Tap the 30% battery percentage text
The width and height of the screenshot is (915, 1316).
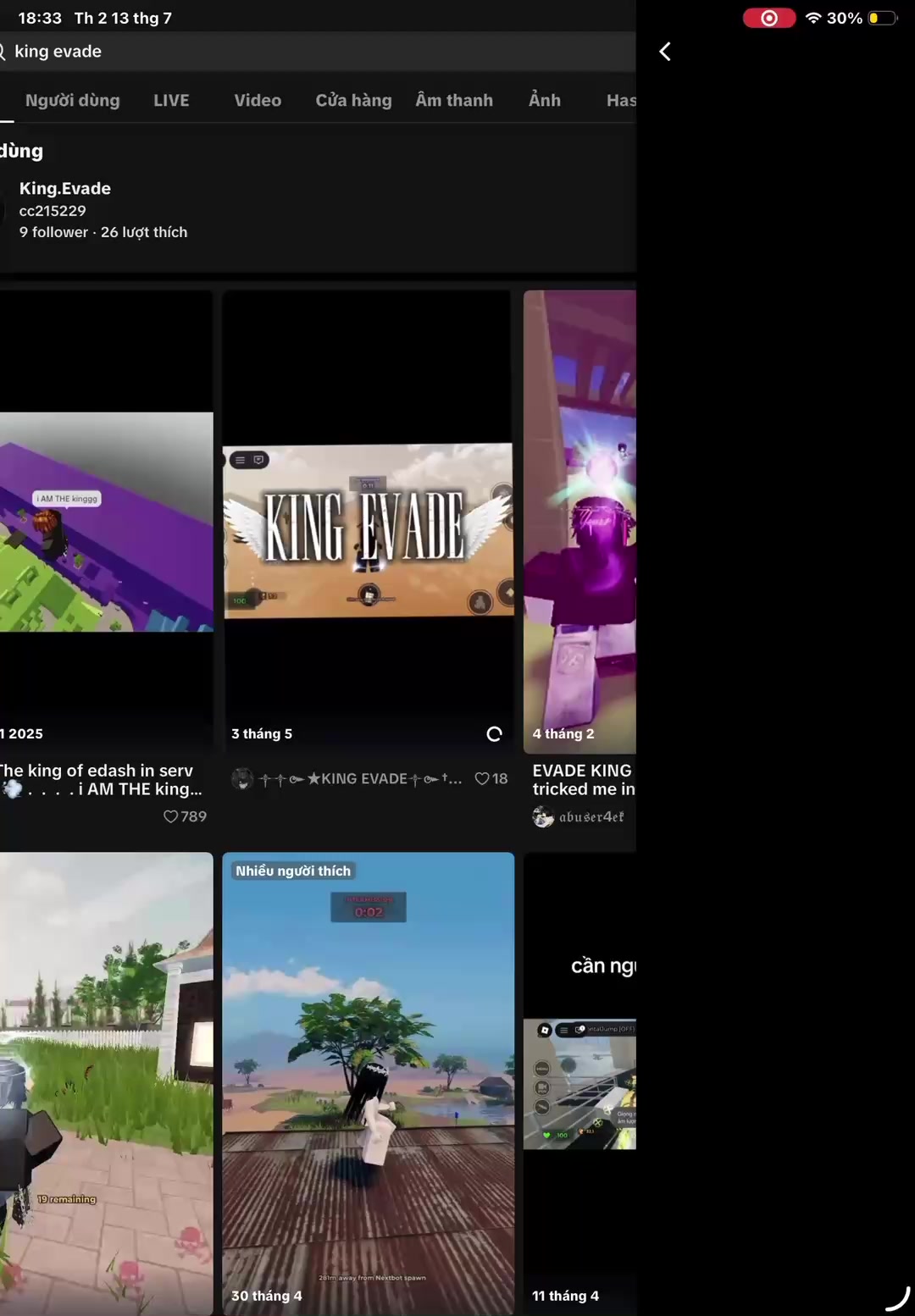click(845, 18)
